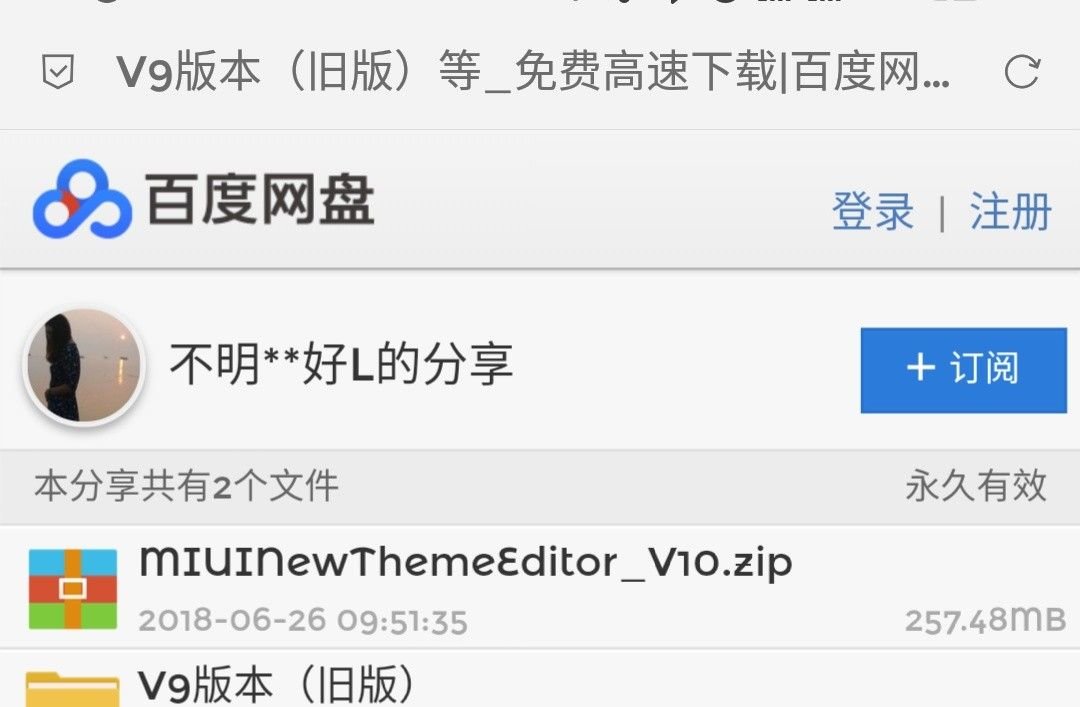The image size is (1080, 707).
Task: Open the 登录 login link
Action: pyautogui.click(x=873, y=211)
